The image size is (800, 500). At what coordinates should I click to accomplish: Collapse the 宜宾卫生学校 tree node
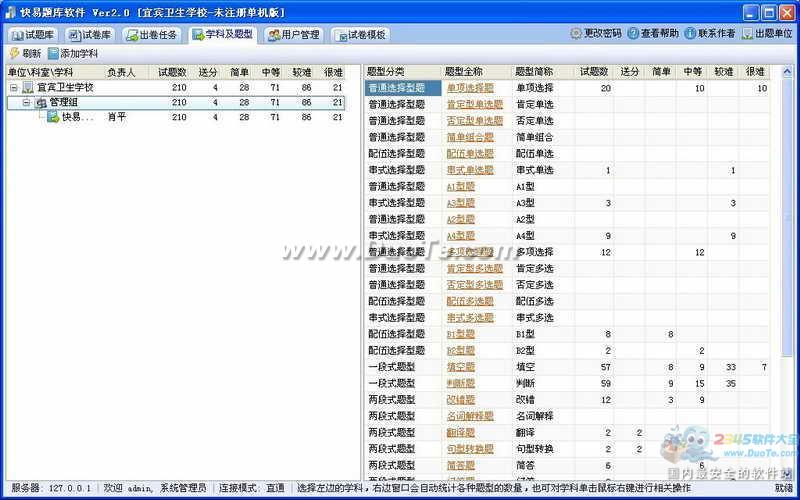(x=13, y=88)
